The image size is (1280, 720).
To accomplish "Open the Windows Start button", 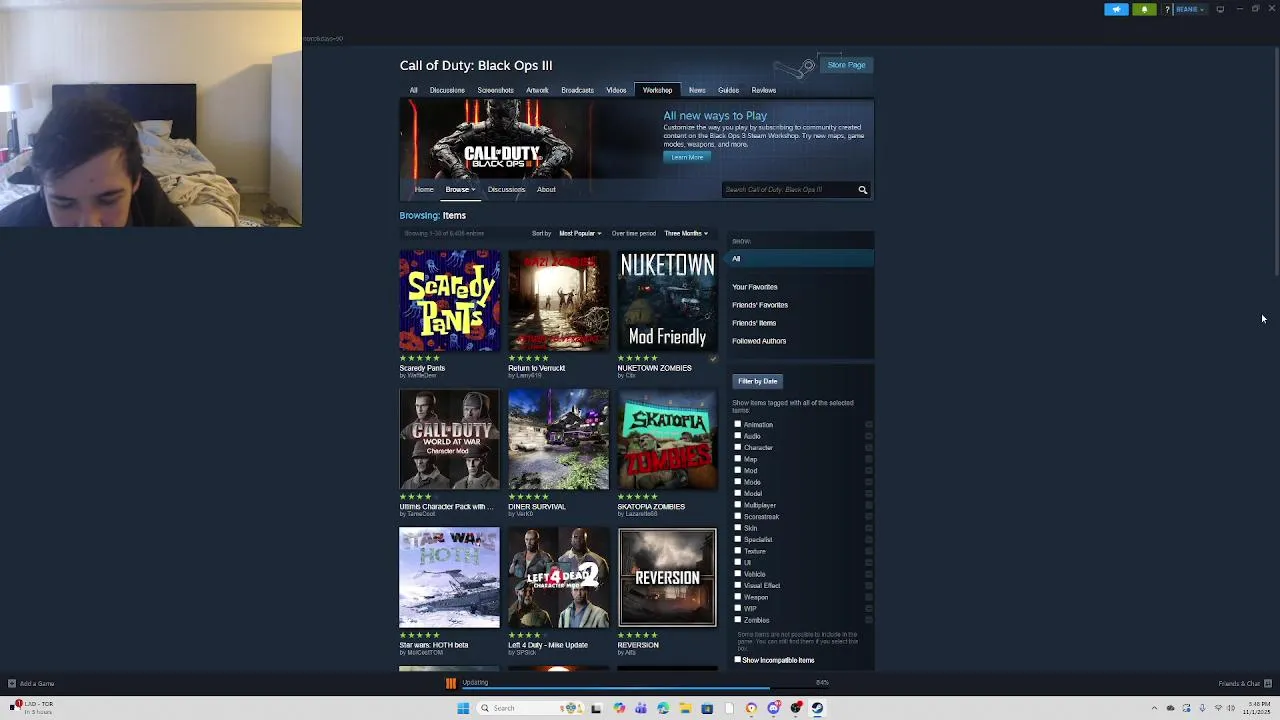I will coord(463,708).
